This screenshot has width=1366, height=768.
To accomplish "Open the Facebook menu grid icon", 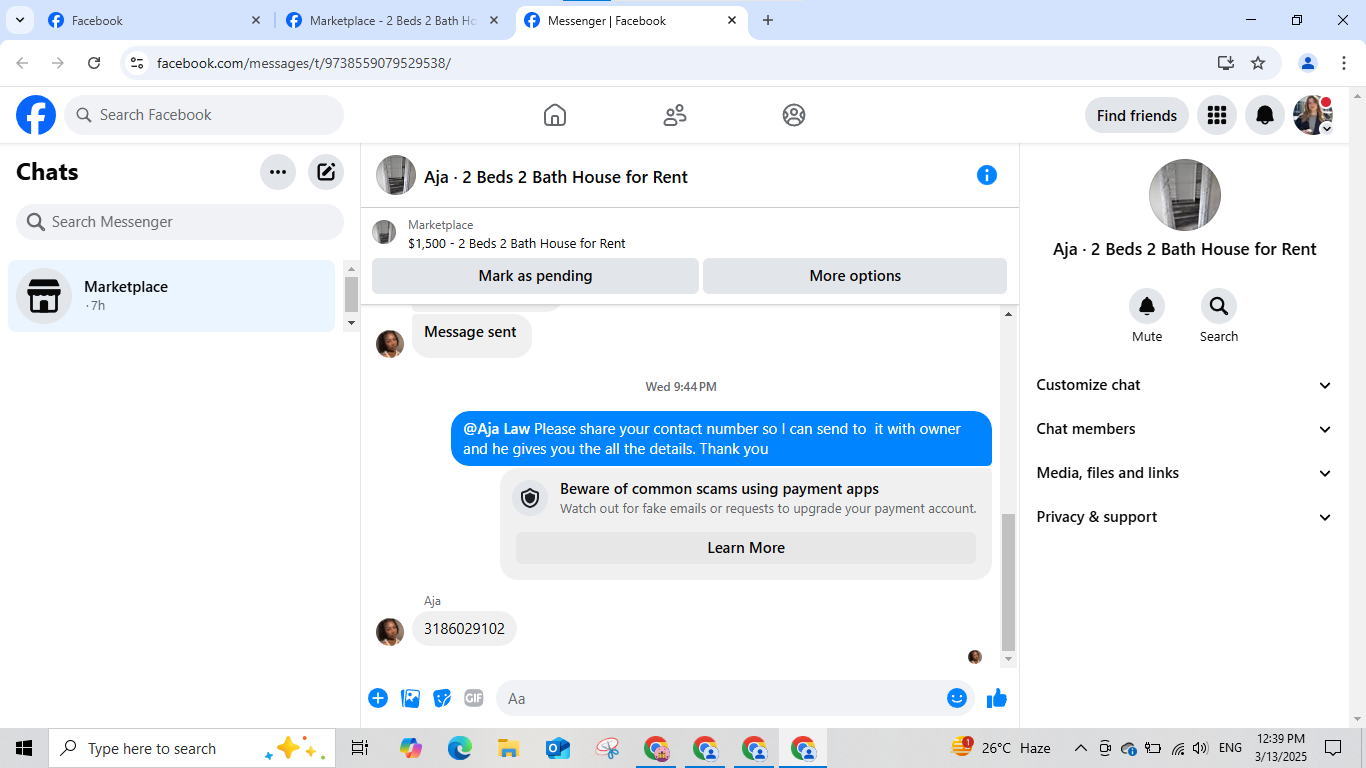I will click(x=1217, y=115).
